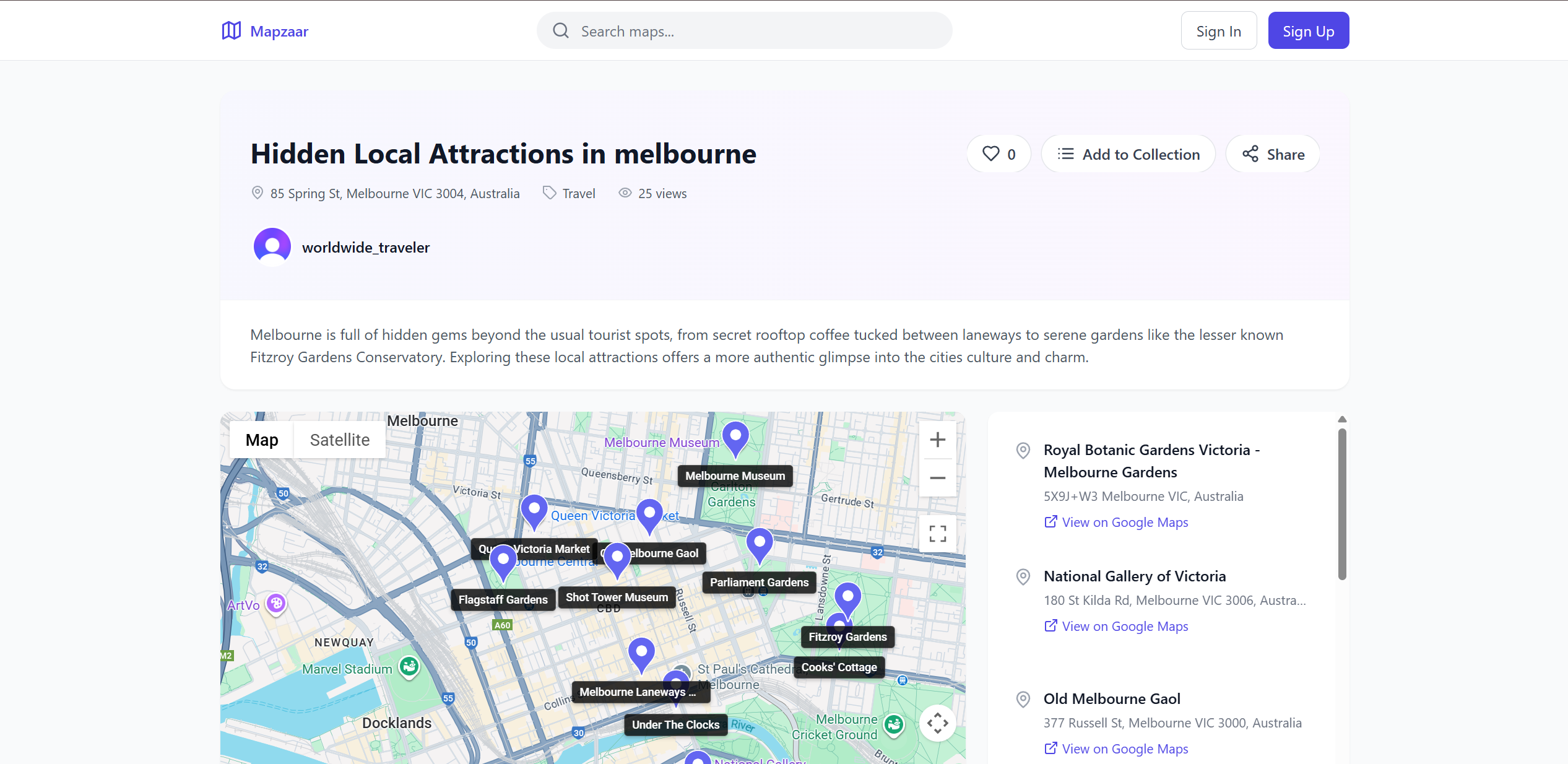Click the Search maps input field

pyautogui.click(x=744, y=31)
